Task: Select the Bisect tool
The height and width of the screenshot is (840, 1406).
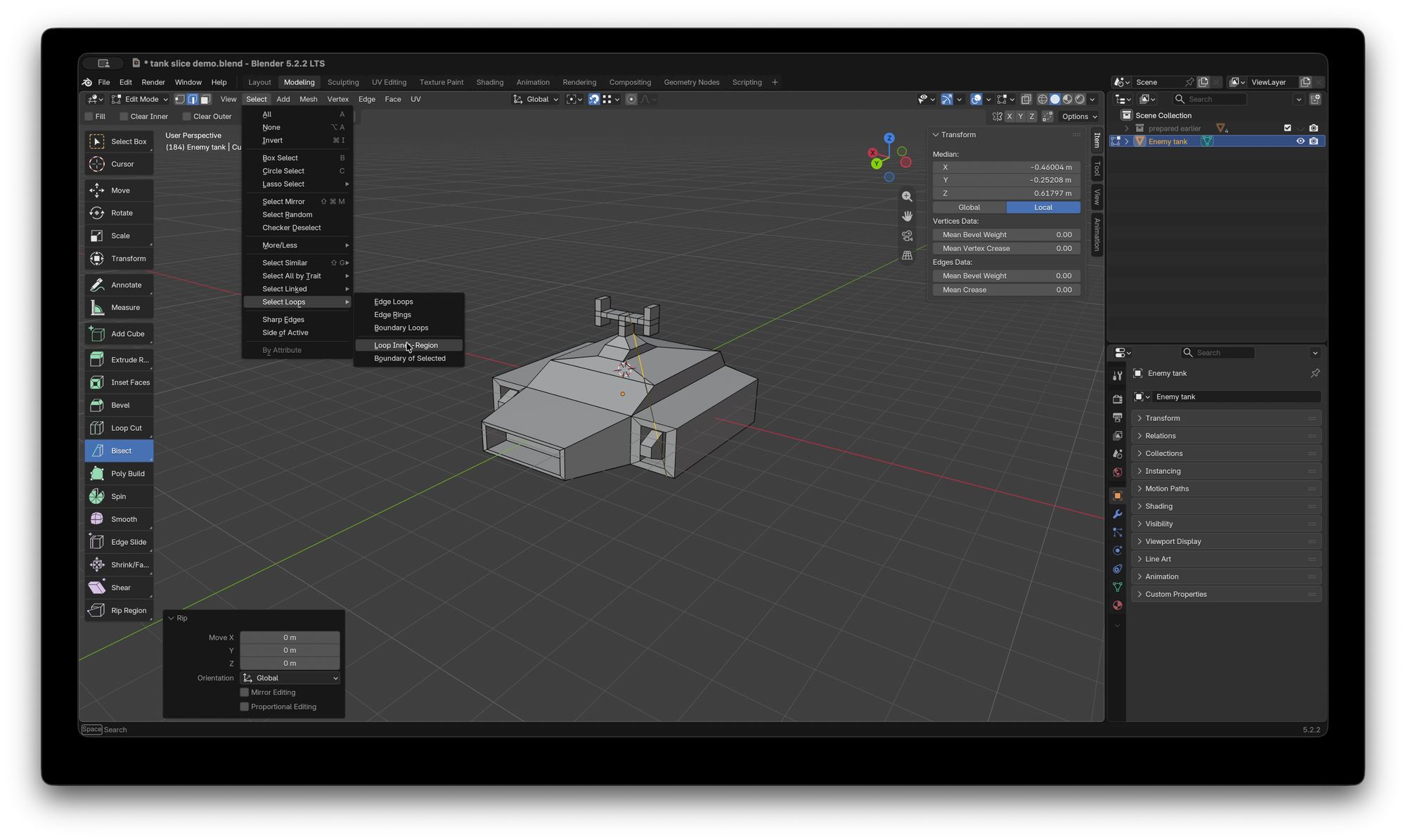Action: [x=120, y=451]
